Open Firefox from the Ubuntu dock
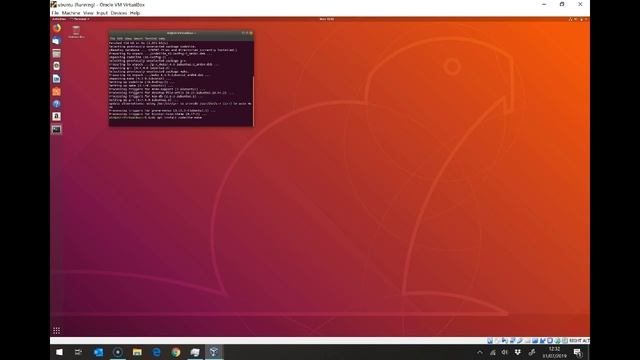Image resolution: width=640 pixels, height=360 pixels. [x=57, y=28]
